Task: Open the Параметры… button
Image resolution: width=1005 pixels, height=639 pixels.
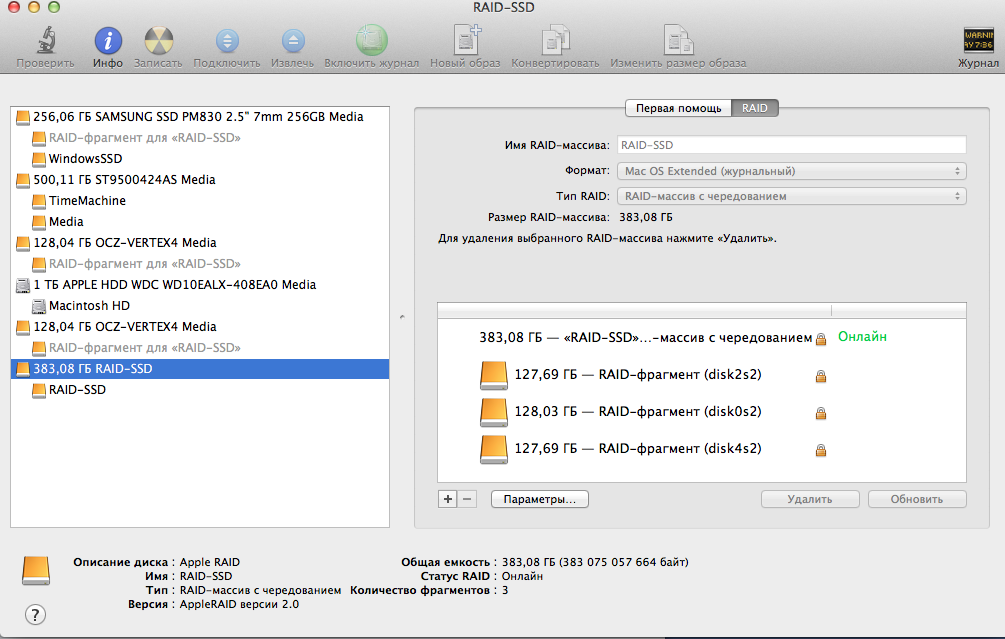Action: pyautogui.click(x=540, y=499)
